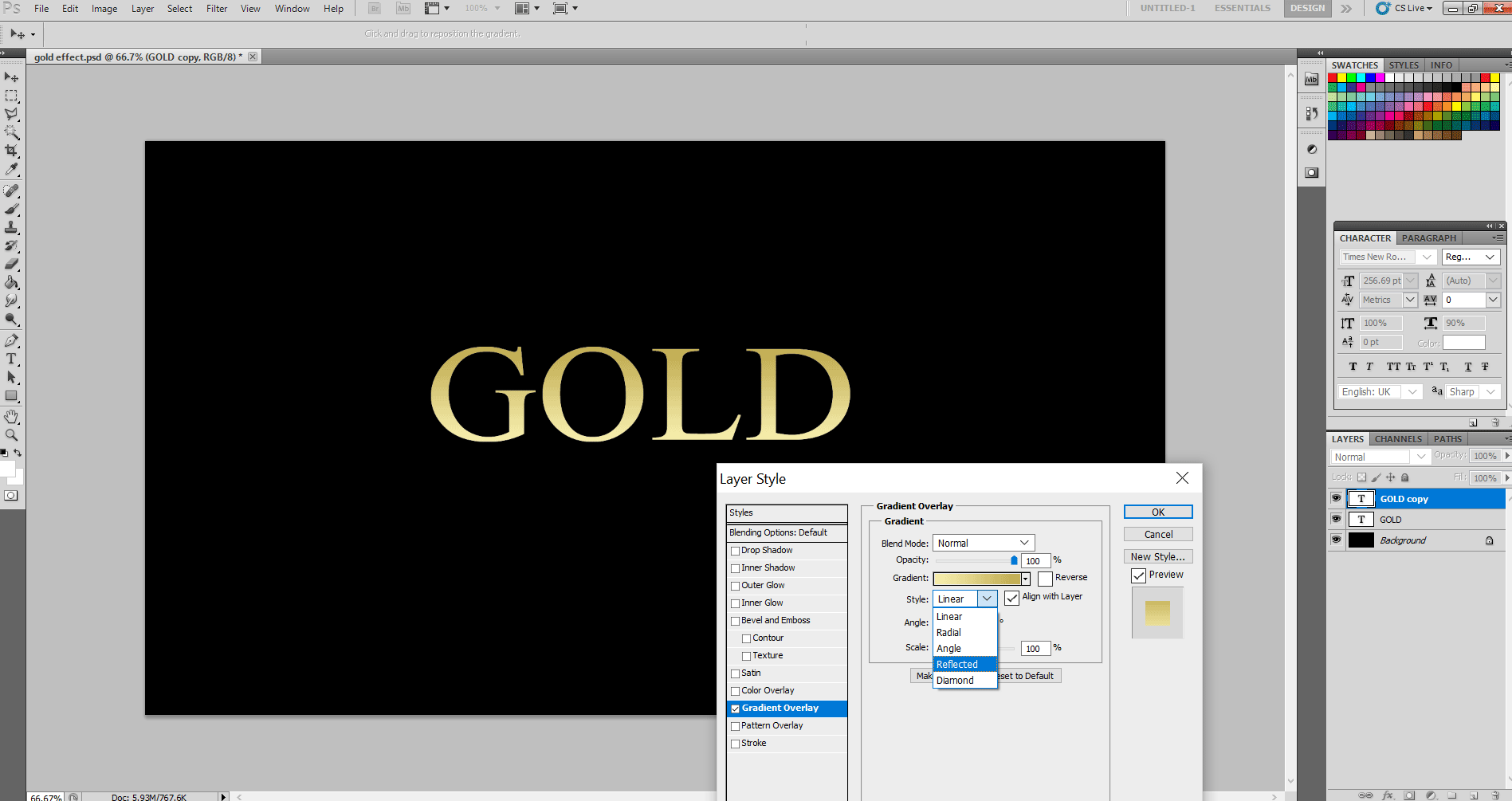Click the New Style button
Viewport: 1512px width, 801px height.
(x=1157, y=556)
